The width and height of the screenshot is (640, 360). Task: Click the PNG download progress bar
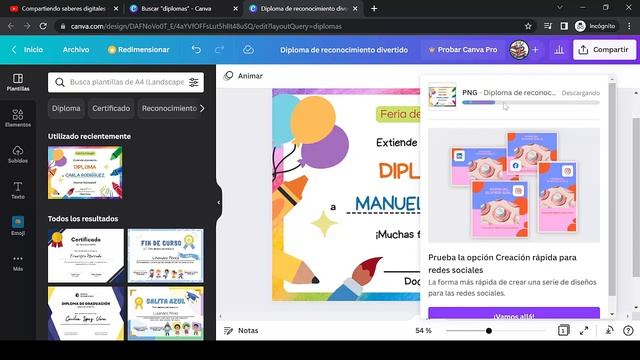click(x=531, y=102)
